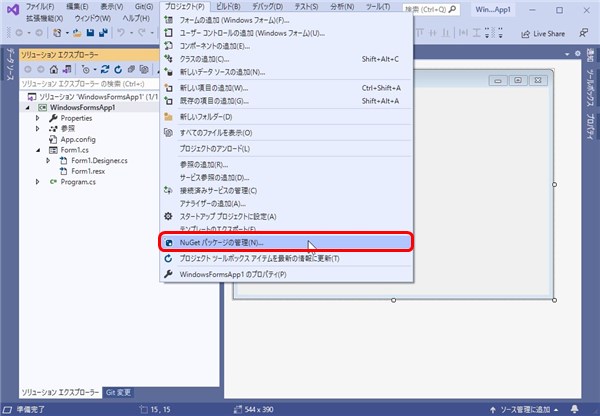Click the Undo toolbar icon
This screenshot has width=600, height=416.
[x=121, y=33]
